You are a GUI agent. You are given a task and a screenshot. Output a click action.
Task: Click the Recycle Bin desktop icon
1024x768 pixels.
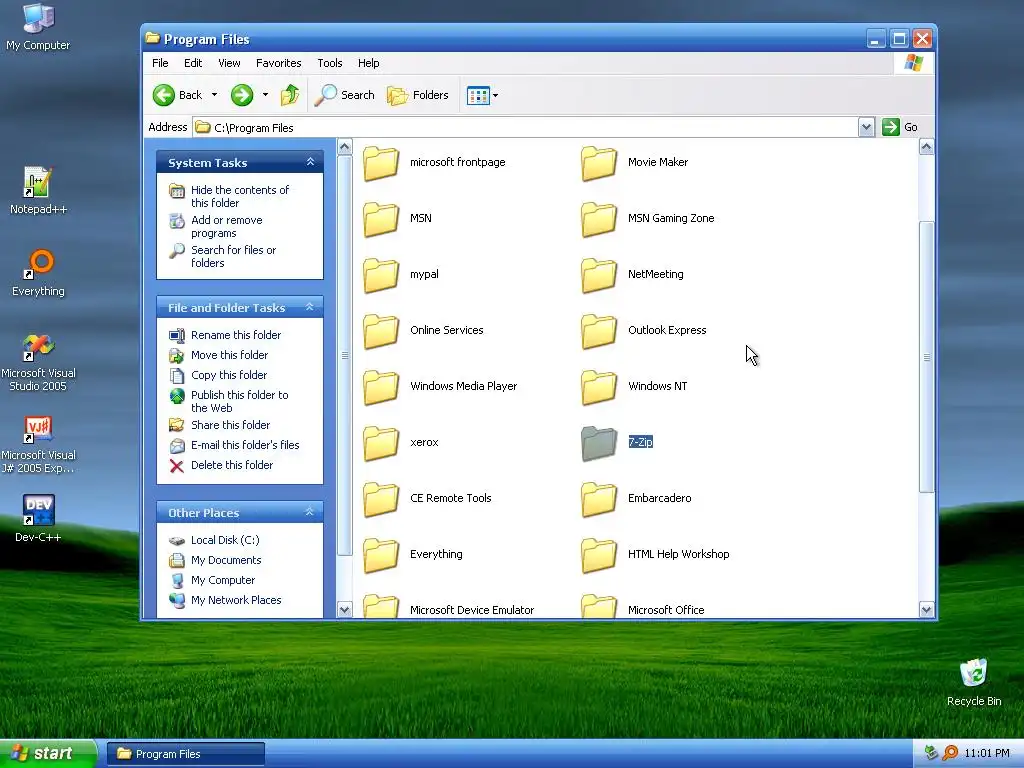click(974, 682)
